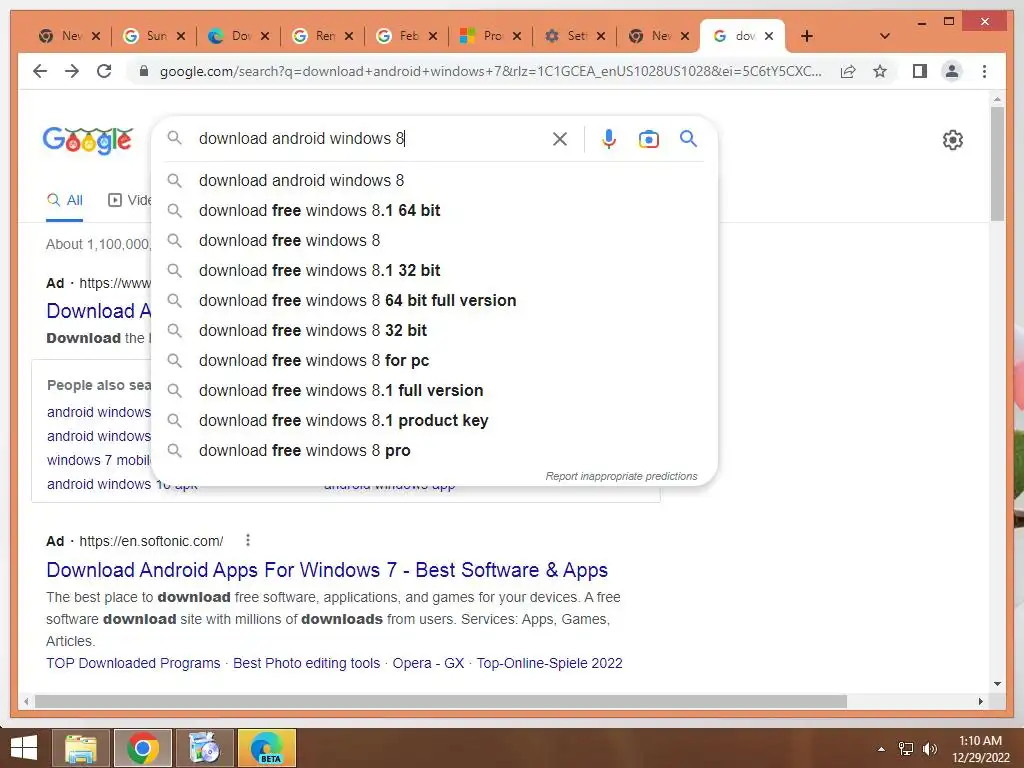Select suggestion 'download free windows 8 32 bit'
Screen dimensions: 1024x768
(434, 330)
